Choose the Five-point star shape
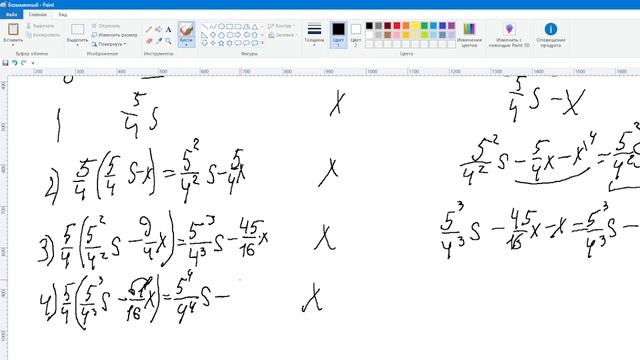640x360 pixels. 221,43
